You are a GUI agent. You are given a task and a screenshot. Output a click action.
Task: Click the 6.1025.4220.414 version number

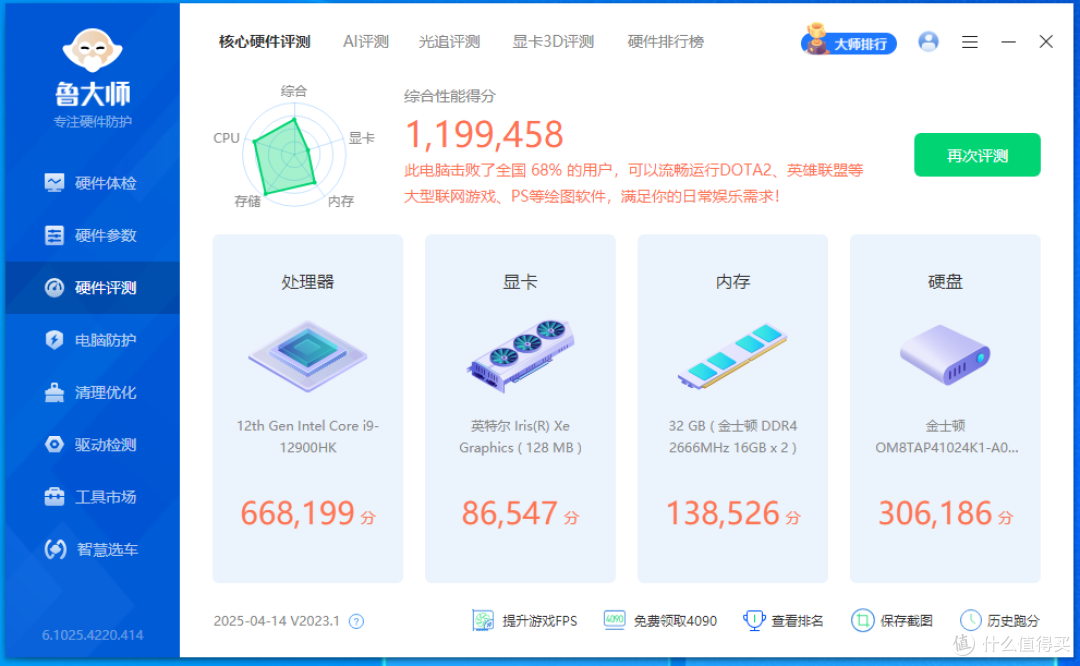(92, 635)
